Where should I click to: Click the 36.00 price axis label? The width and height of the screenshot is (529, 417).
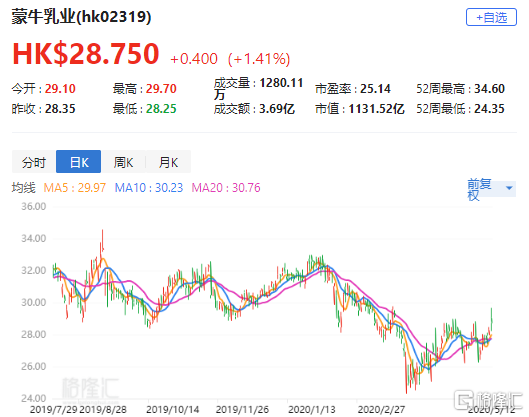click(x=33, y=206)
